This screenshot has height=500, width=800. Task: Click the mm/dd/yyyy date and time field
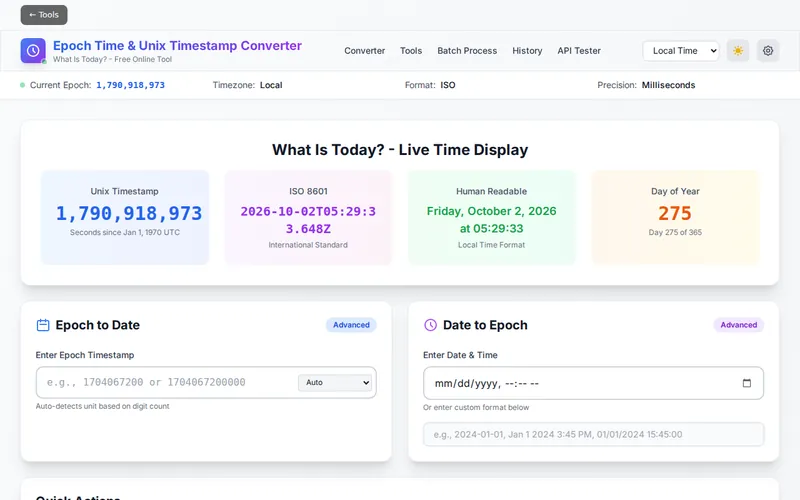point(593,383)
